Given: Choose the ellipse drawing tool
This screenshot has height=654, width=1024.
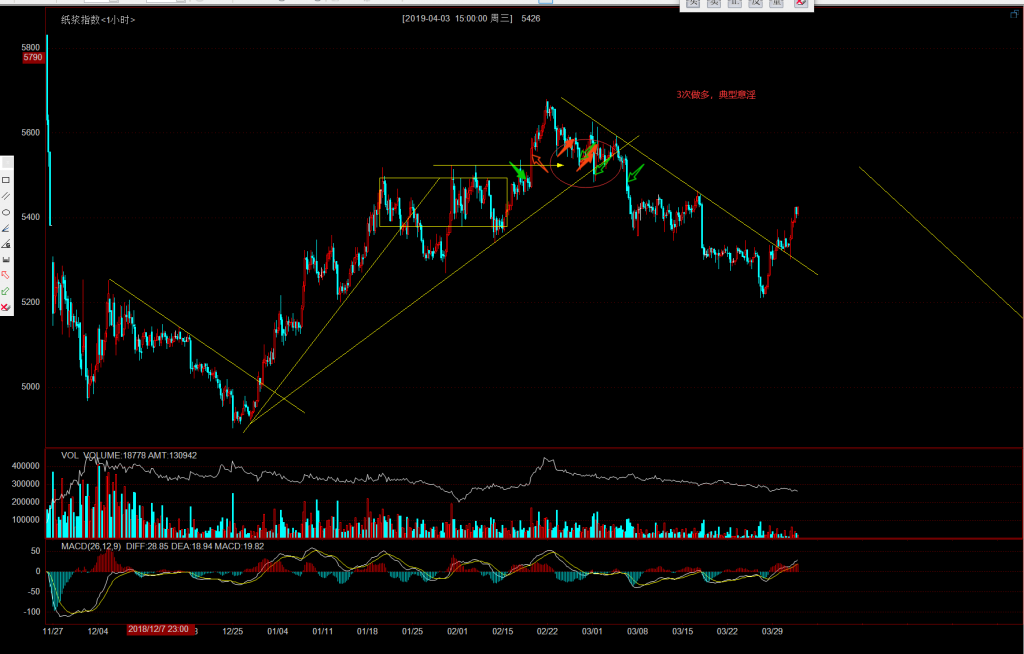Looking at the screenshot, I should [x=5, y=212].
